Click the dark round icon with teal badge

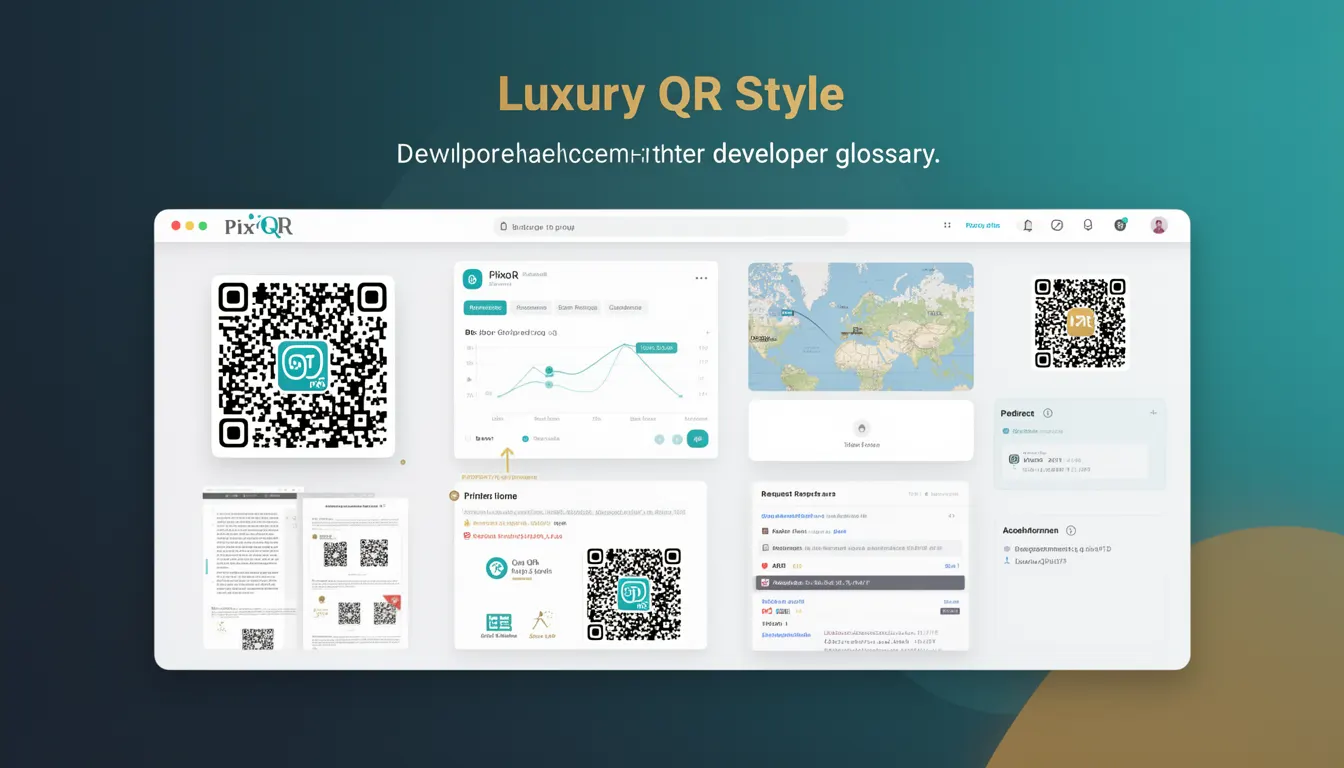point(1120,225)
